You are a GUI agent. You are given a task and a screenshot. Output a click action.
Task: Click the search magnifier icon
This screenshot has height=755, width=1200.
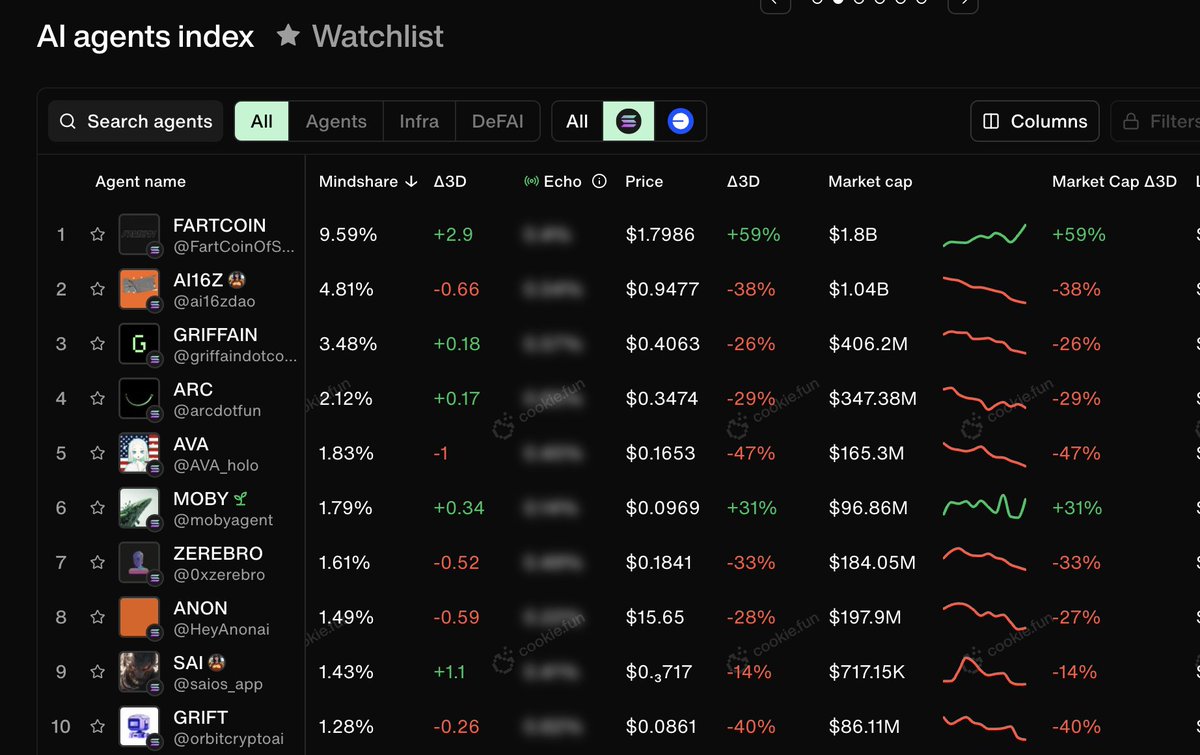tap(68, 121)
